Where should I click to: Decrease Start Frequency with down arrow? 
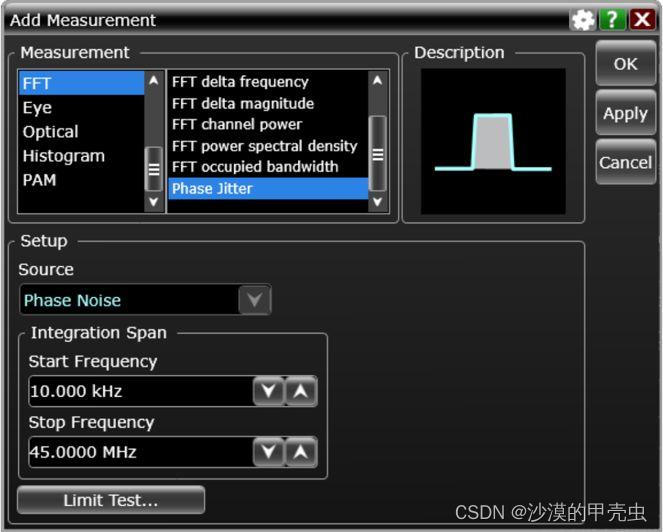[269, 391]
